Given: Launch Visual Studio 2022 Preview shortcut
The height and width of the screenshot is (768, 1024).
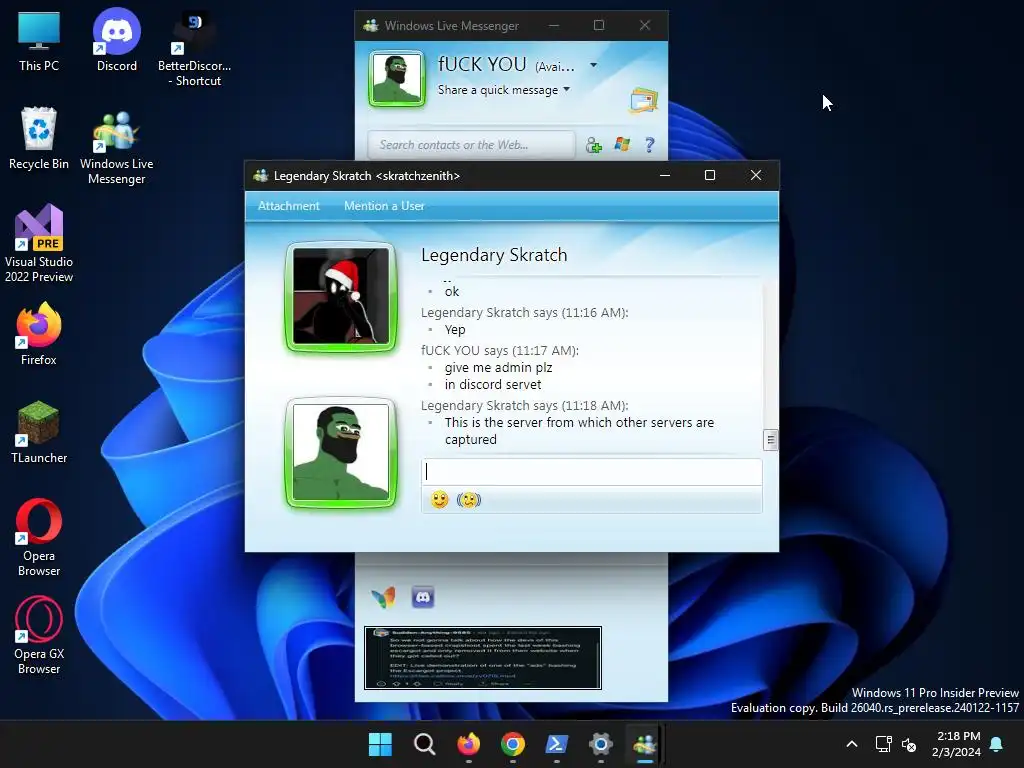Looking at the screenshot, I should (39, 243).
